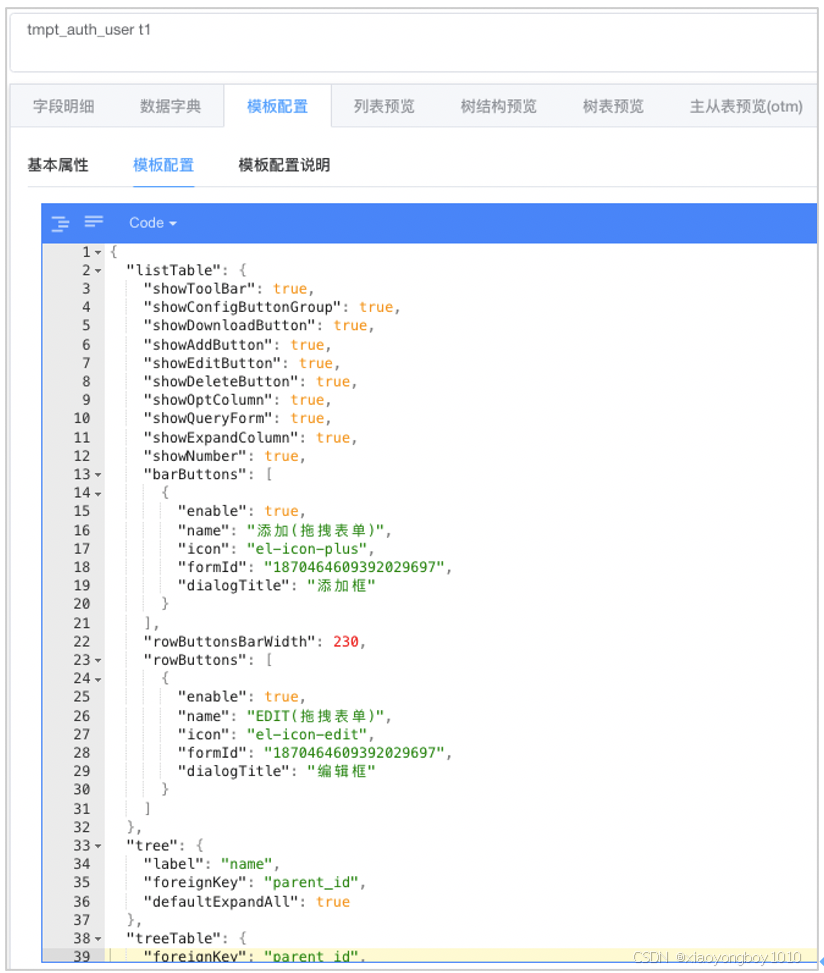Open the 树结构预览 tab
This screenshot has width=824, height=973.
[x=498, y=106]
